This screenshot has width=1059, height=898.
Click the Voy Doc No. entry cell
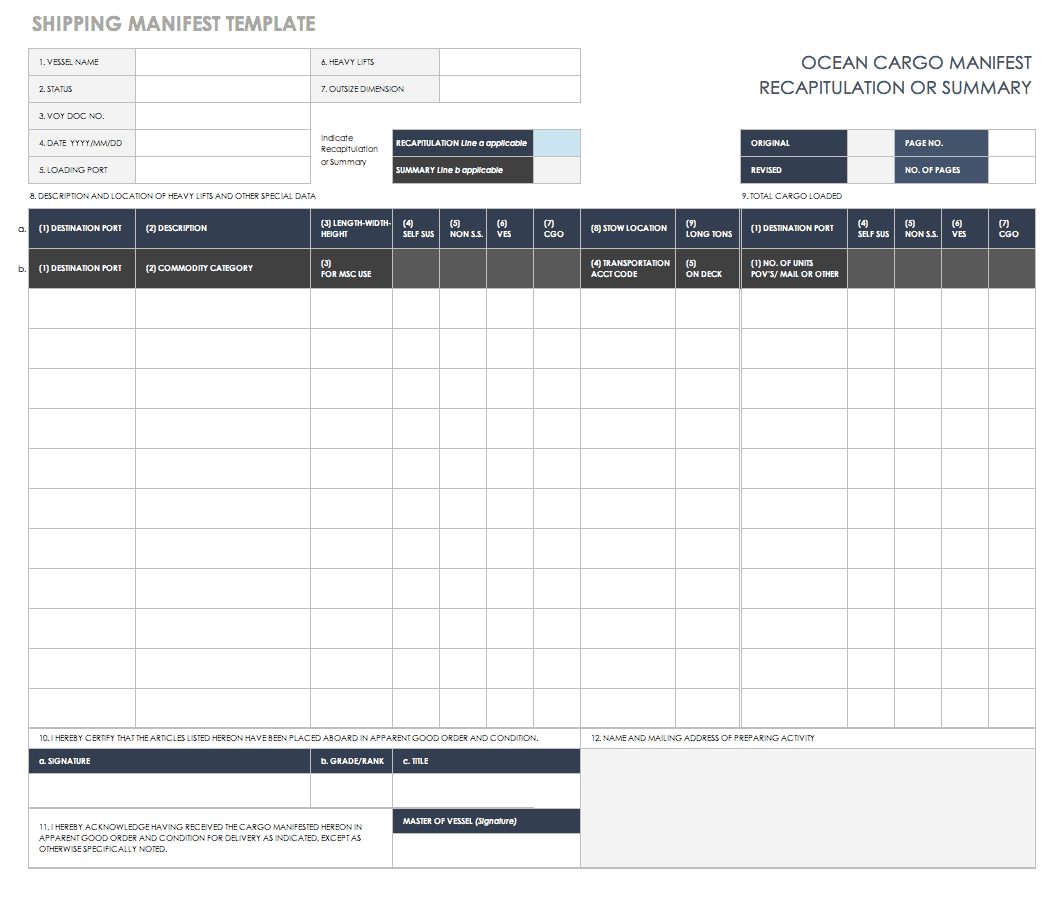[222, 116]
